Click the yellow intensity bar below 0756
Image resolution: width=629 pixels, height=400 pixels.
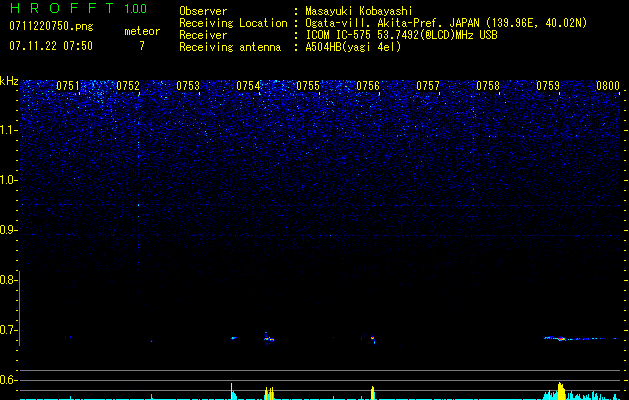coord(373,393)
